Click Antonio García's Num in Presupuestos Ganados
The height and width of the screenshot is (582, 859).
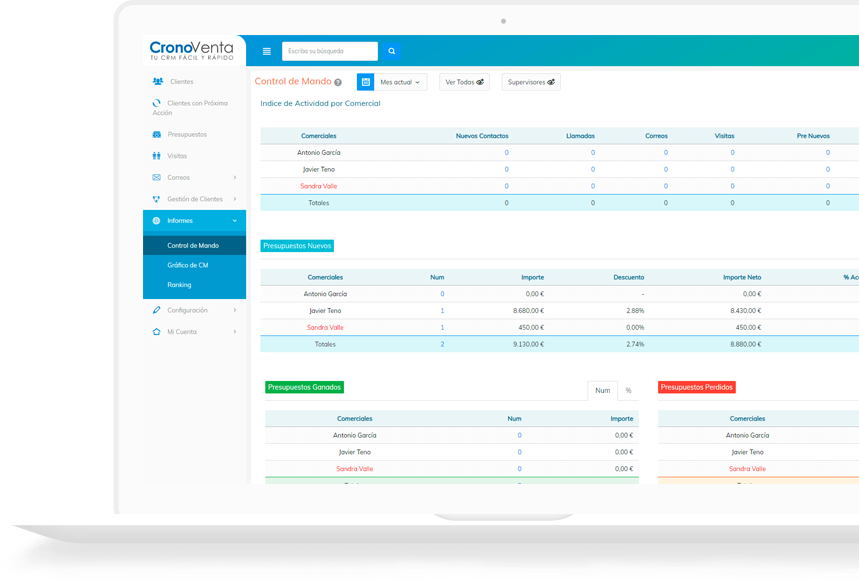[x=519, y=436]
